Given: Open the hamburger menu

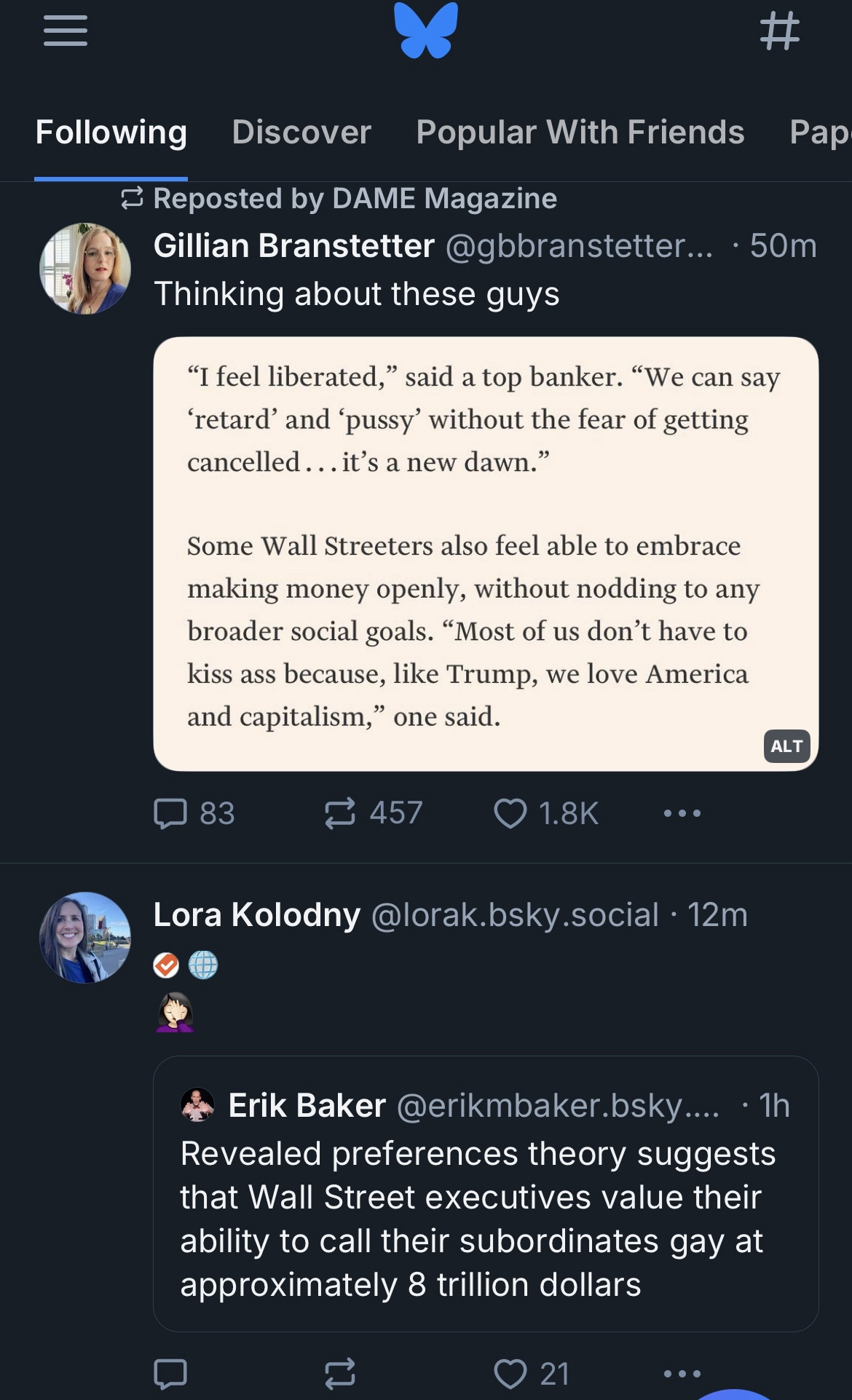Looking at the screenshot, I should pos(66,31).
